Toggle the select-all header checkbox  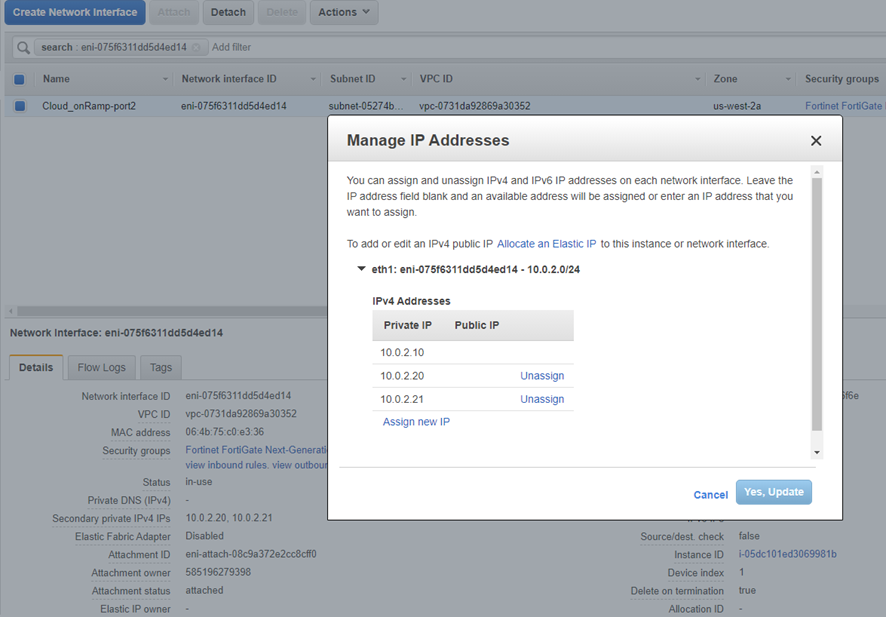tap(19, 79)
